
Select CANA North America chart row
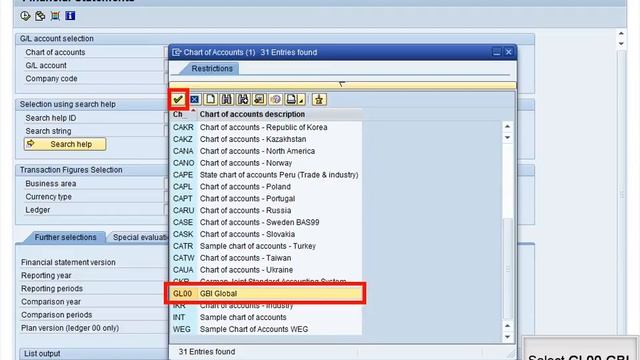[266, 151]
